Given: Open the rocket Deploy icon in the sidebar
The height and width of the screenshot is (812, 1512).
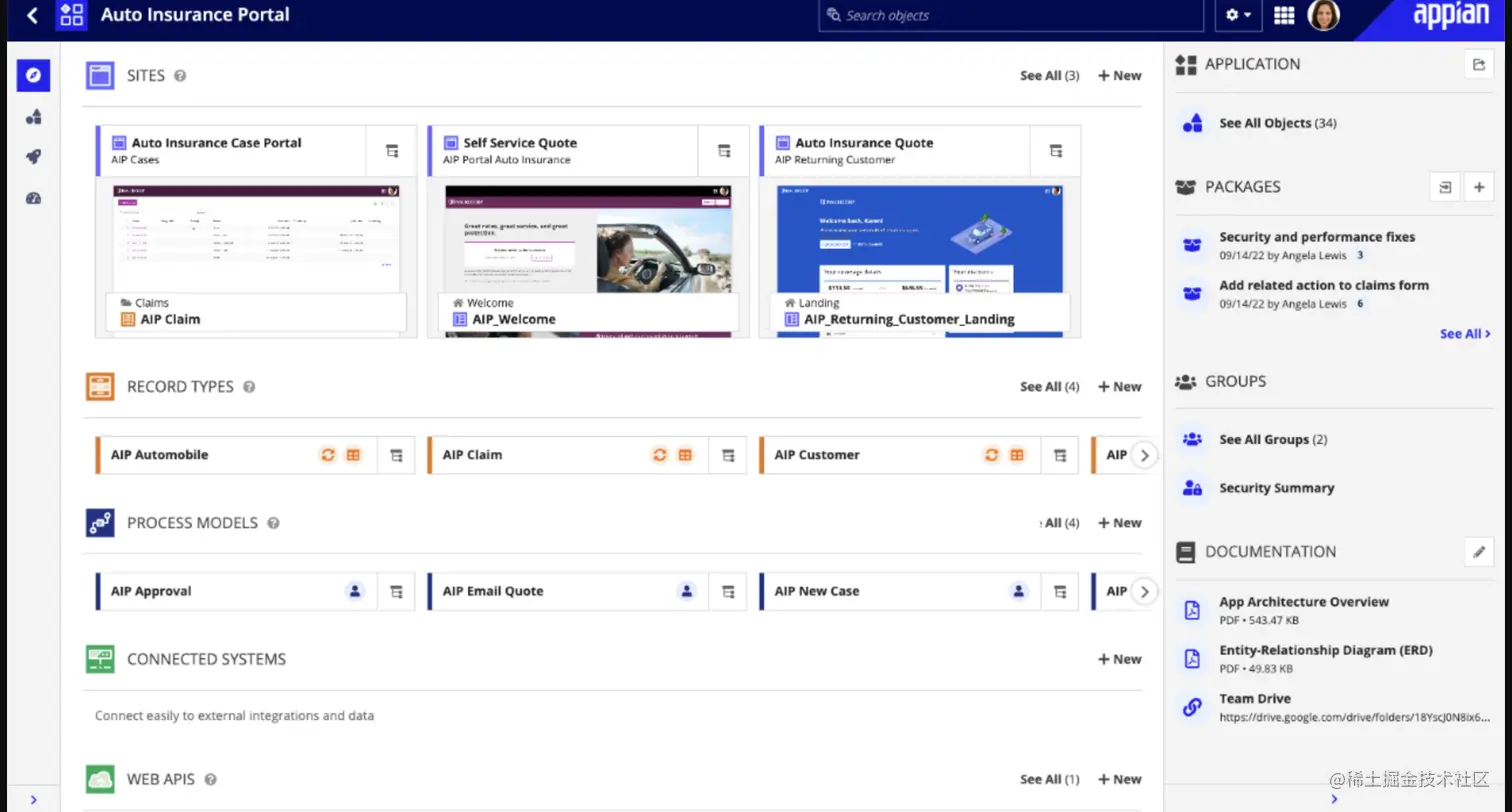Looking at the screenshot, I should pyautogui.click(x=33, y=157).
